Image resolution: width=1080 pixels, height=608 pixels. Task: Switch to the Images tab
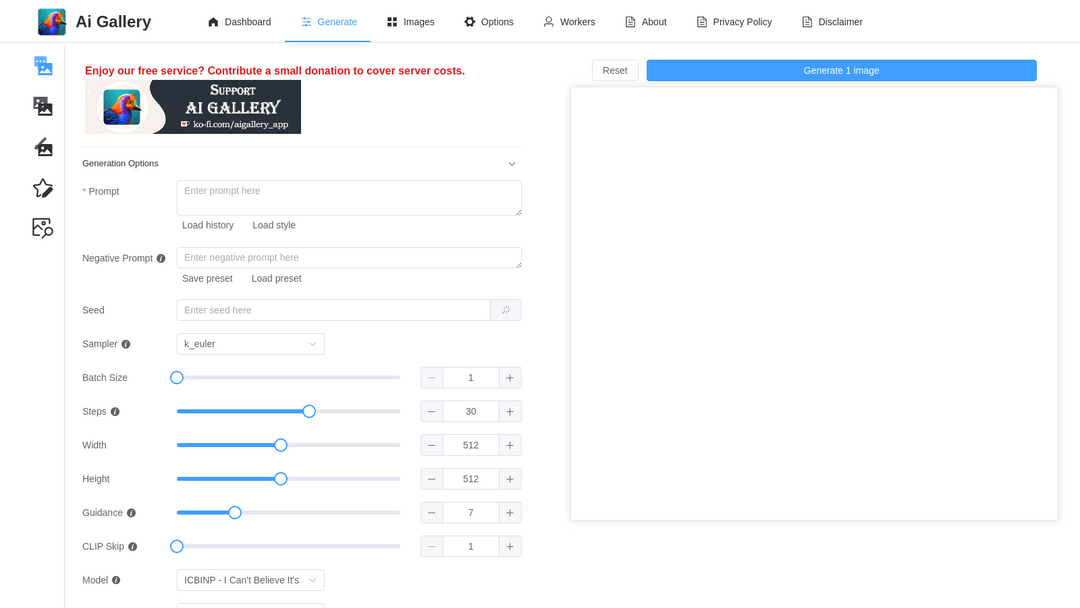[410, 22]
